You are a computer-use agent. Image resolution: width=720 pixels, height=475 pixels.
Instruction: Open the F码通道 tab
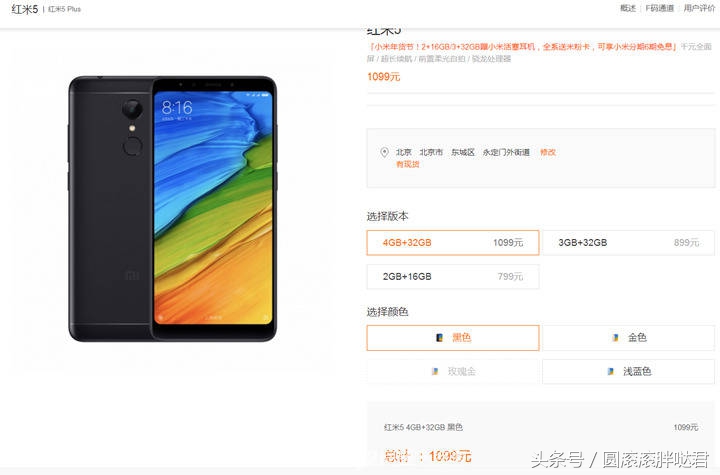(x=660, y=8)
